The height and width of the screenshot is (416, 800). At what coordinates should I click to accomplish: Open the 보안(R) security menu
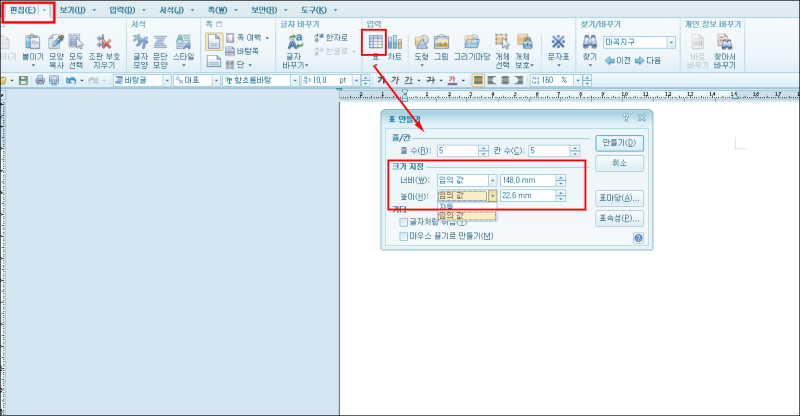point(264,10)
